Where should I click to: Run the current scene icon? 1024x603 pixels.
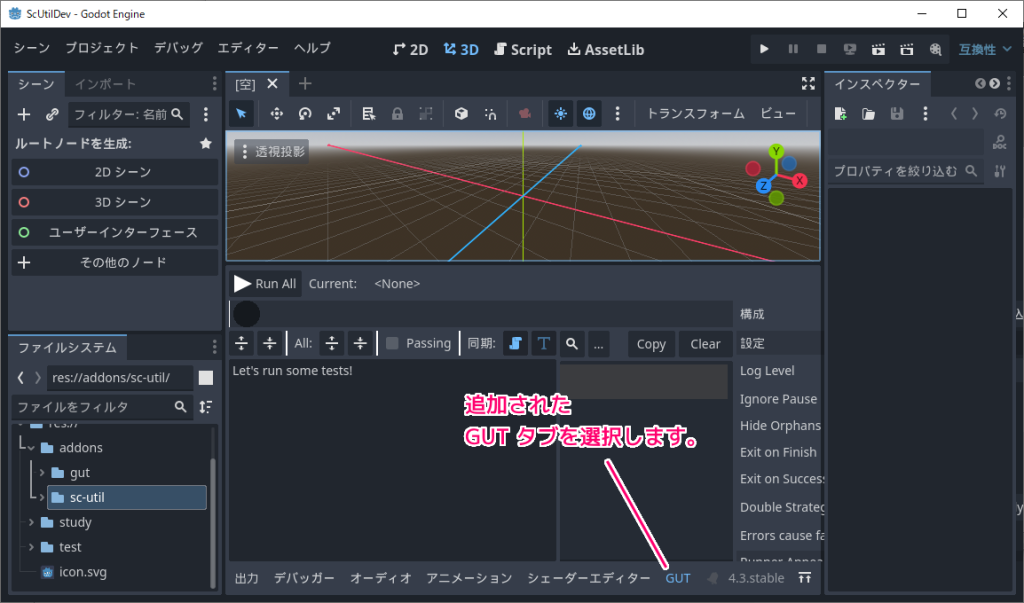tap(878, 49)
